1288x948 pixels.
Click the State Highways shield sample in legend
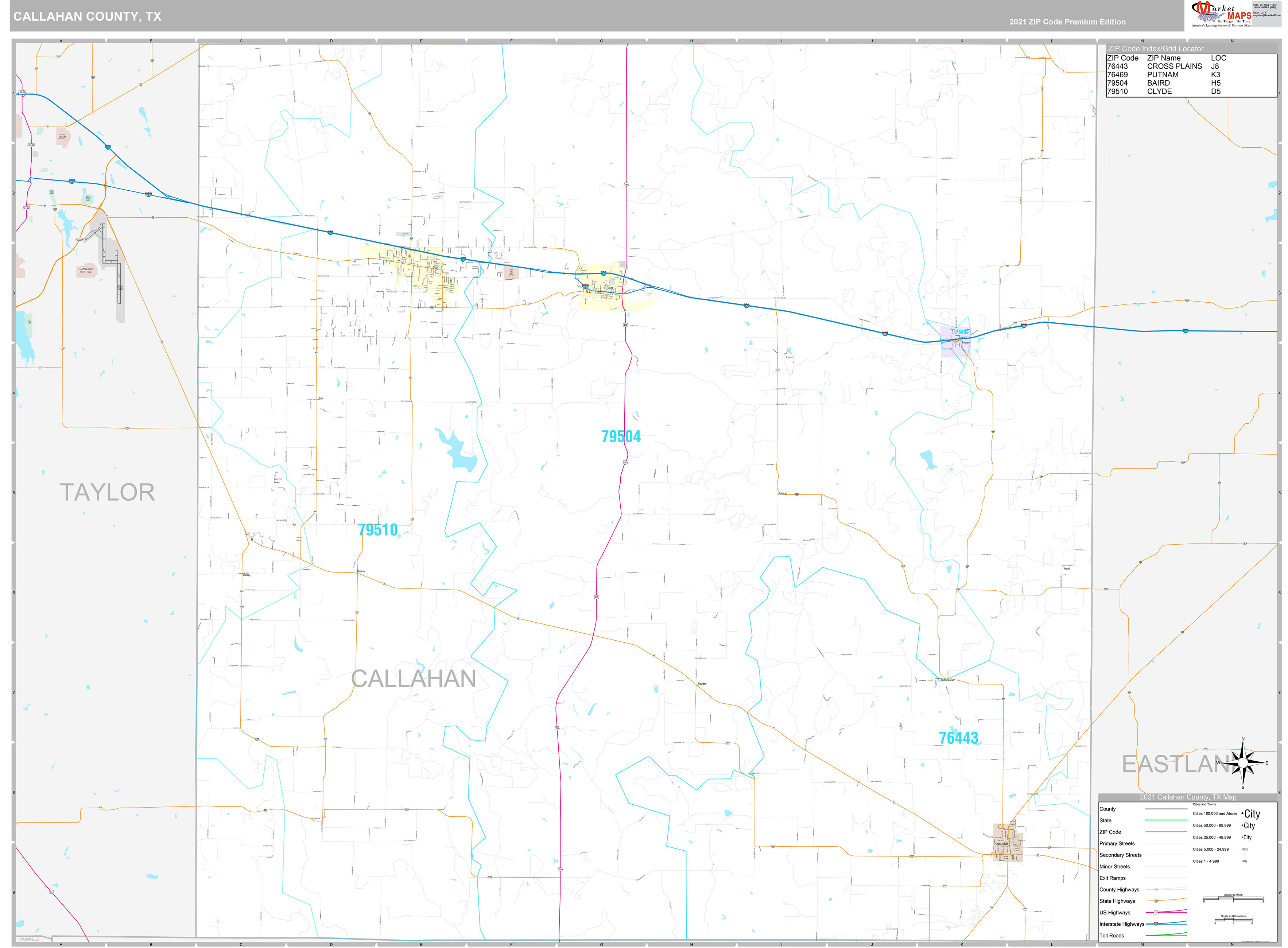pyautogui.click(x=1156, y=901)
